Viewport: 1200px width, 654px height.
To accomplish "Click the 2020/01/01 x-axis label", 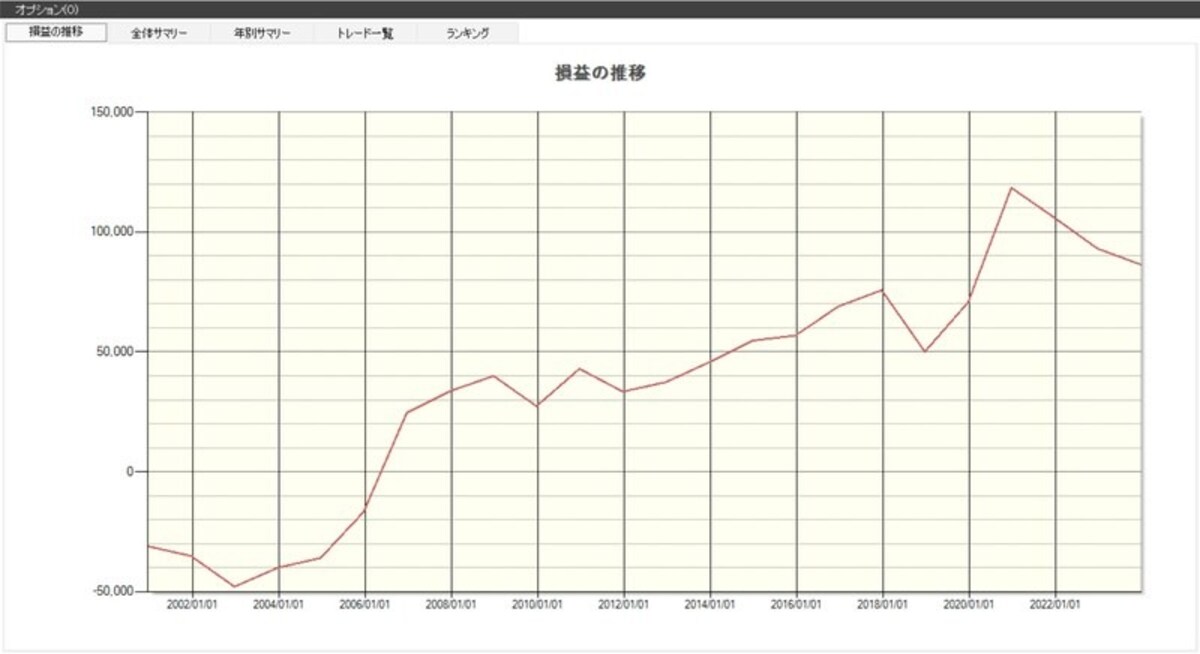I will point(969,604).
